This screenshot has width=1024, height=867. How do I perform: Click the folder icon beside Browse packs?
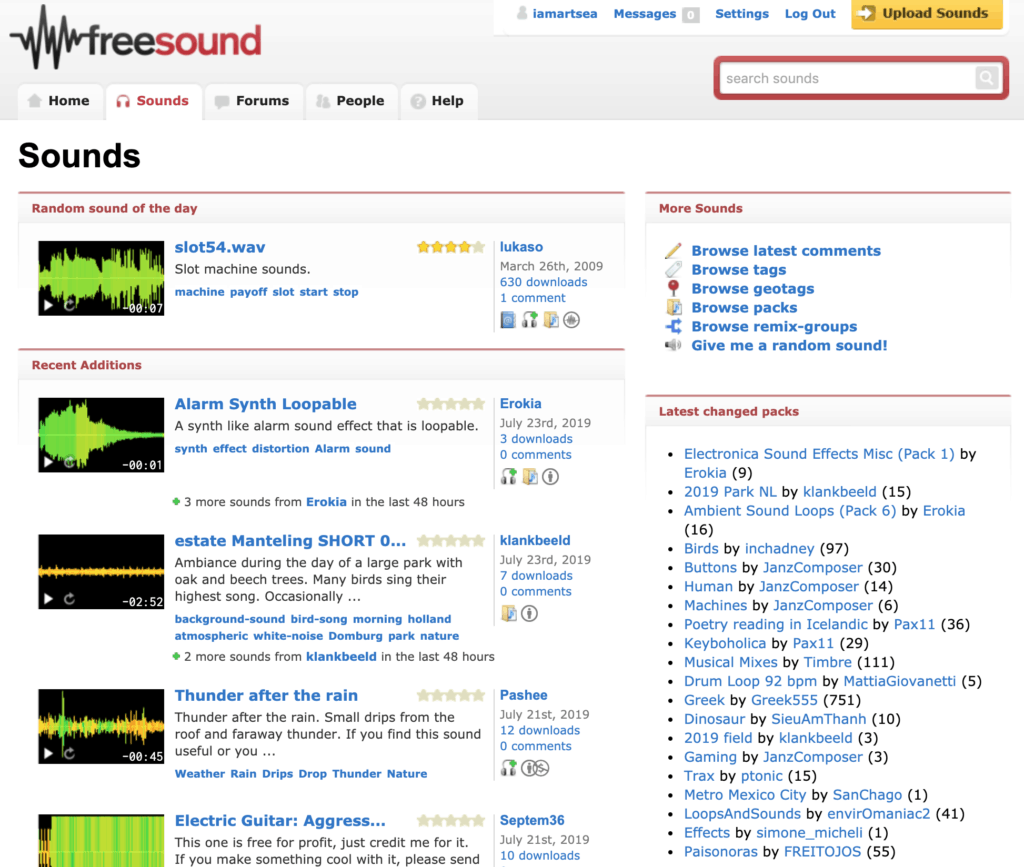tap(673, 307)
